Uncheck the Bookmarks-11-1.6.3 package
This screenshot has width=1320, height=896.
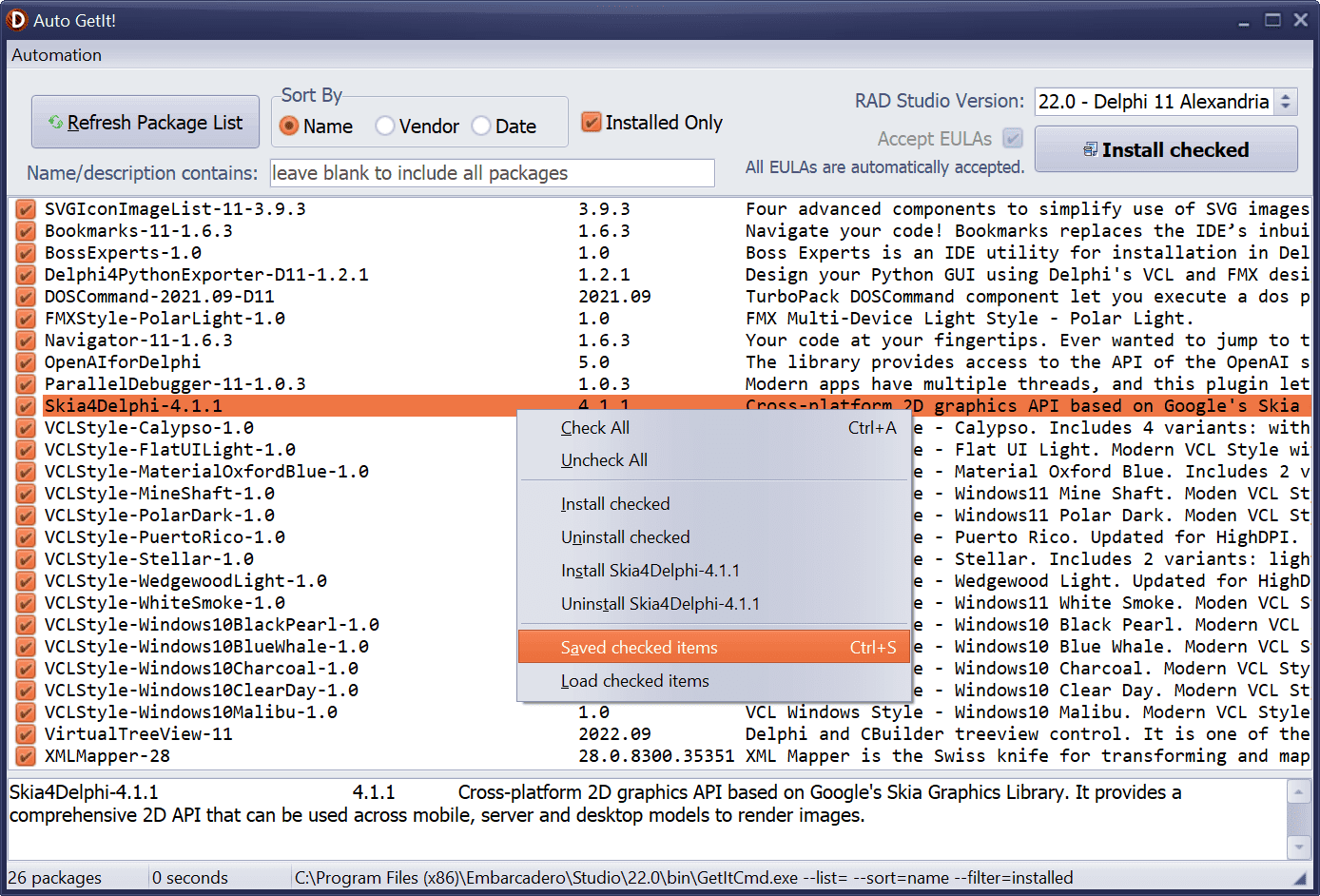(x=27, y=231)
